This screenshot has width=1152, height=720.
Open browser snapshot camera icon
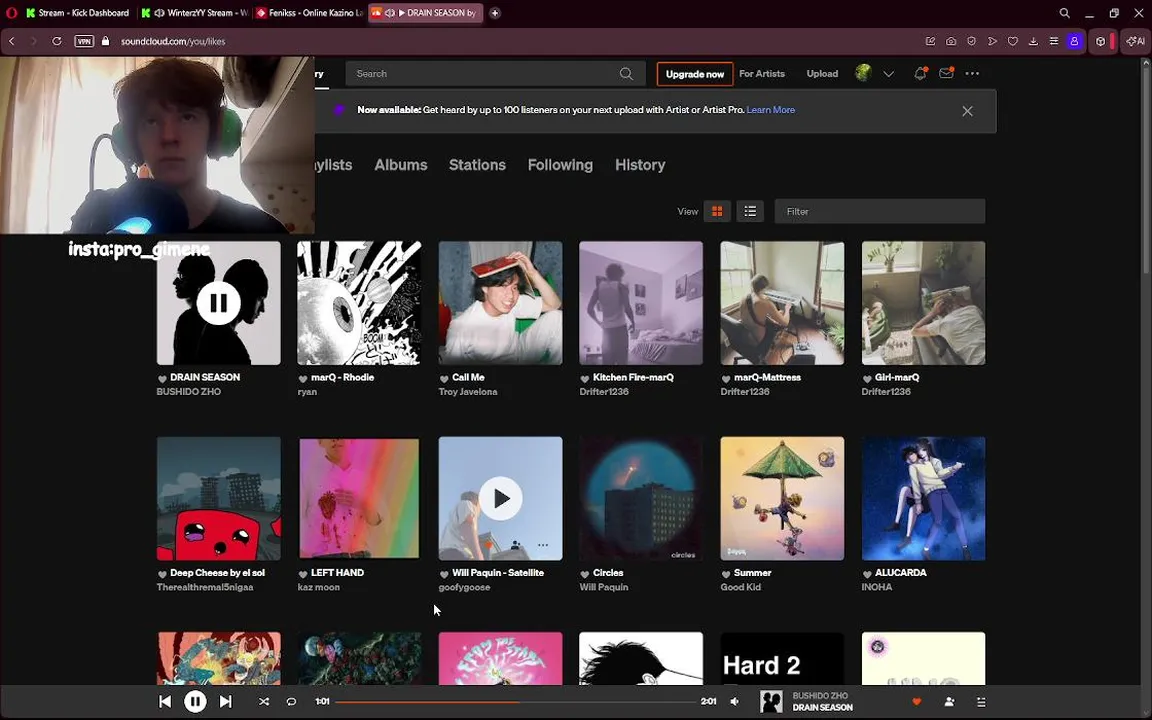pos(951,41)
